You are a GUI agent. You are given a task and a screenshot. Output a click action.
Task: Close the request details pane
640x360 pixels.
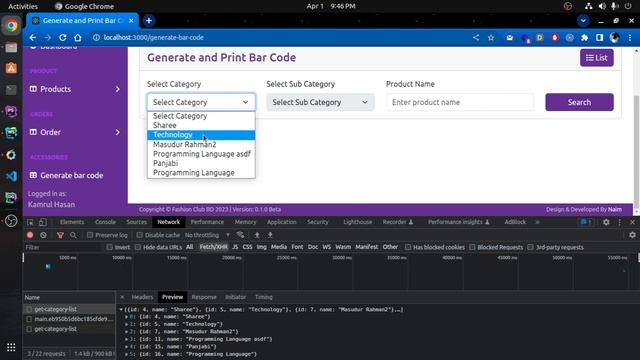(x=122, y=297)
